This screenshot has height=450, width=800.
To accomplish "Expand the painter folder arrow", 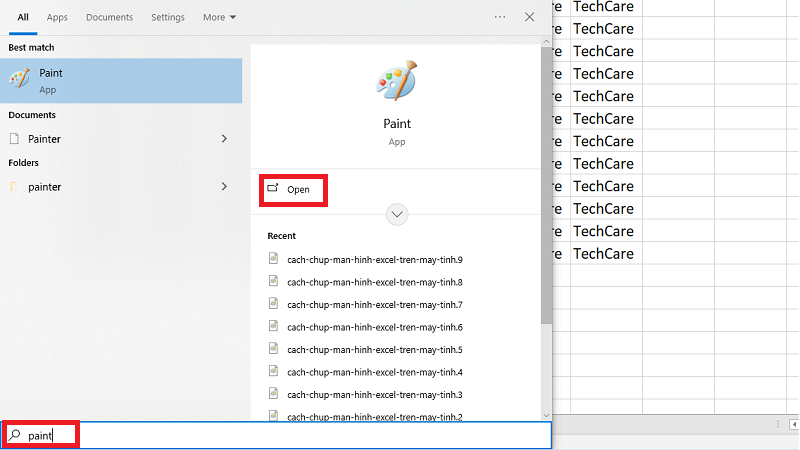I will click(x=224, y=186).
